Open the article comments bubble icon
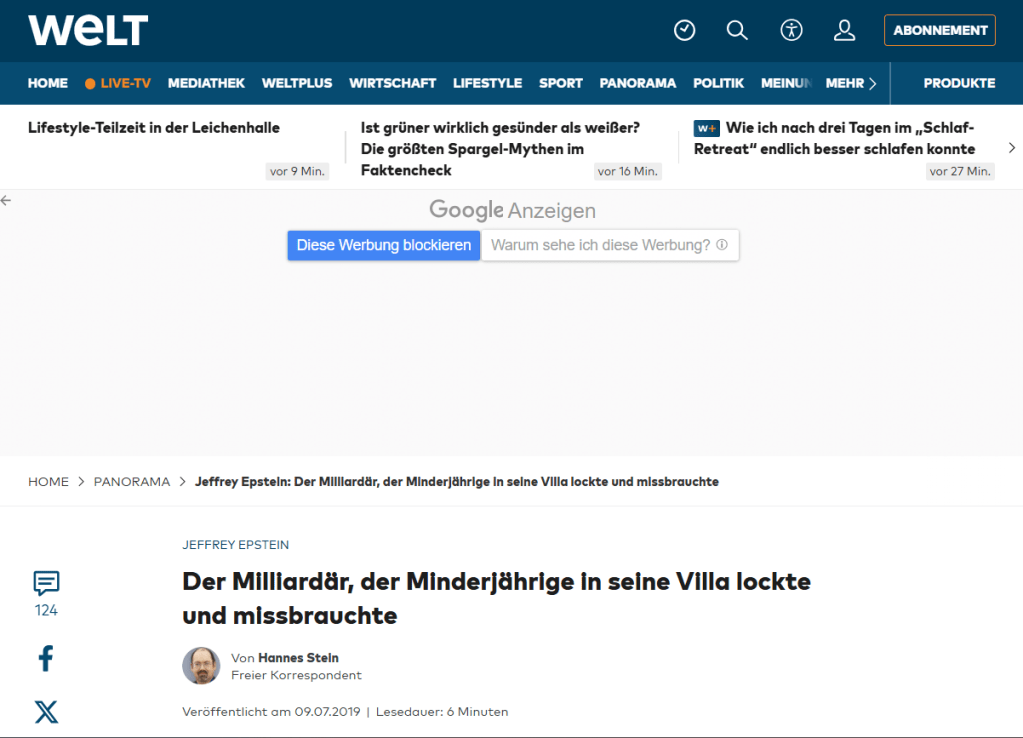The width and height of the screenshot is (1023, 738). click(46, 583)
